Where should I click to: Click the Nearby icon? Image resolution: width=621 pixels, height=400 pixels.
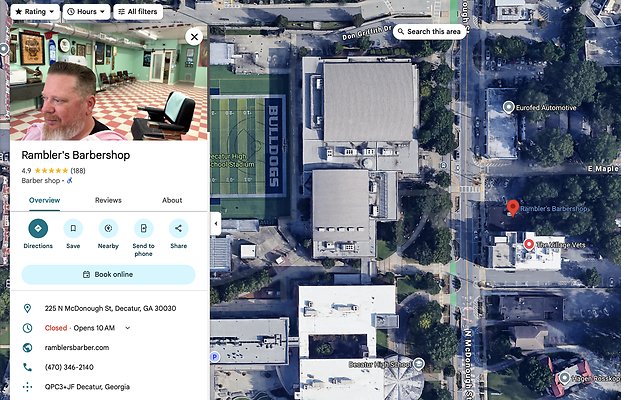[108, 228]
